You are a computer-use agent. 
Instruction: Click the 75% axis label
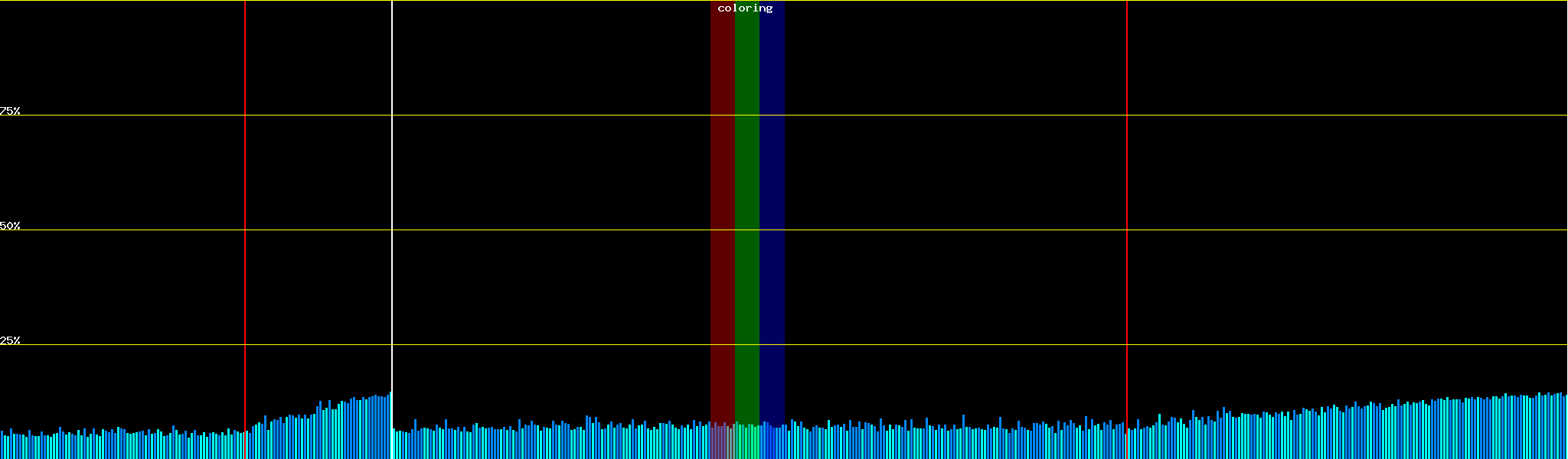tap(10, 111)
